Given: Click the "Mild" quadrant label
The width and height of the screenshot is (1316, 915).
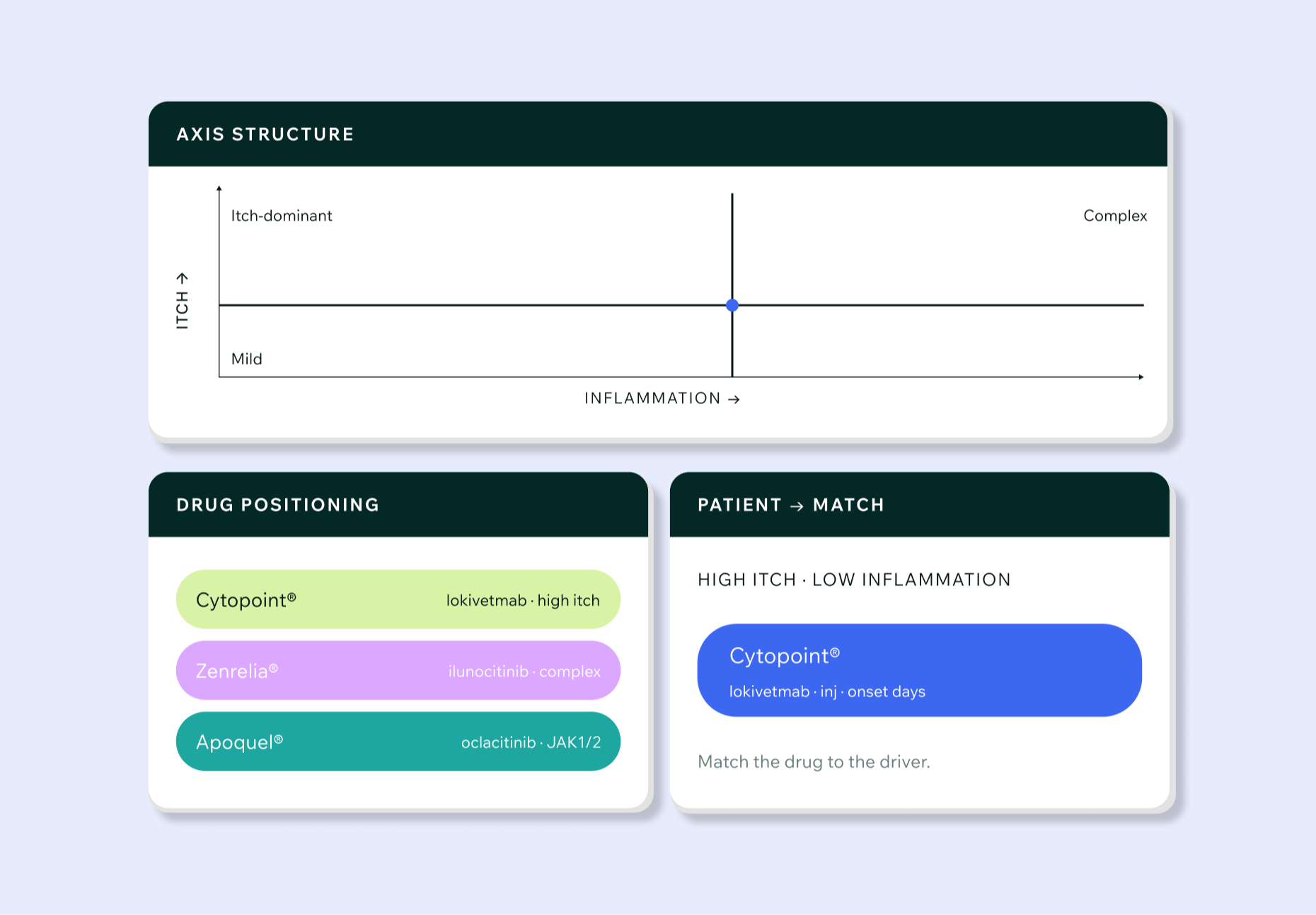Looking at the screenshot, I should click(x=247, y=359).
